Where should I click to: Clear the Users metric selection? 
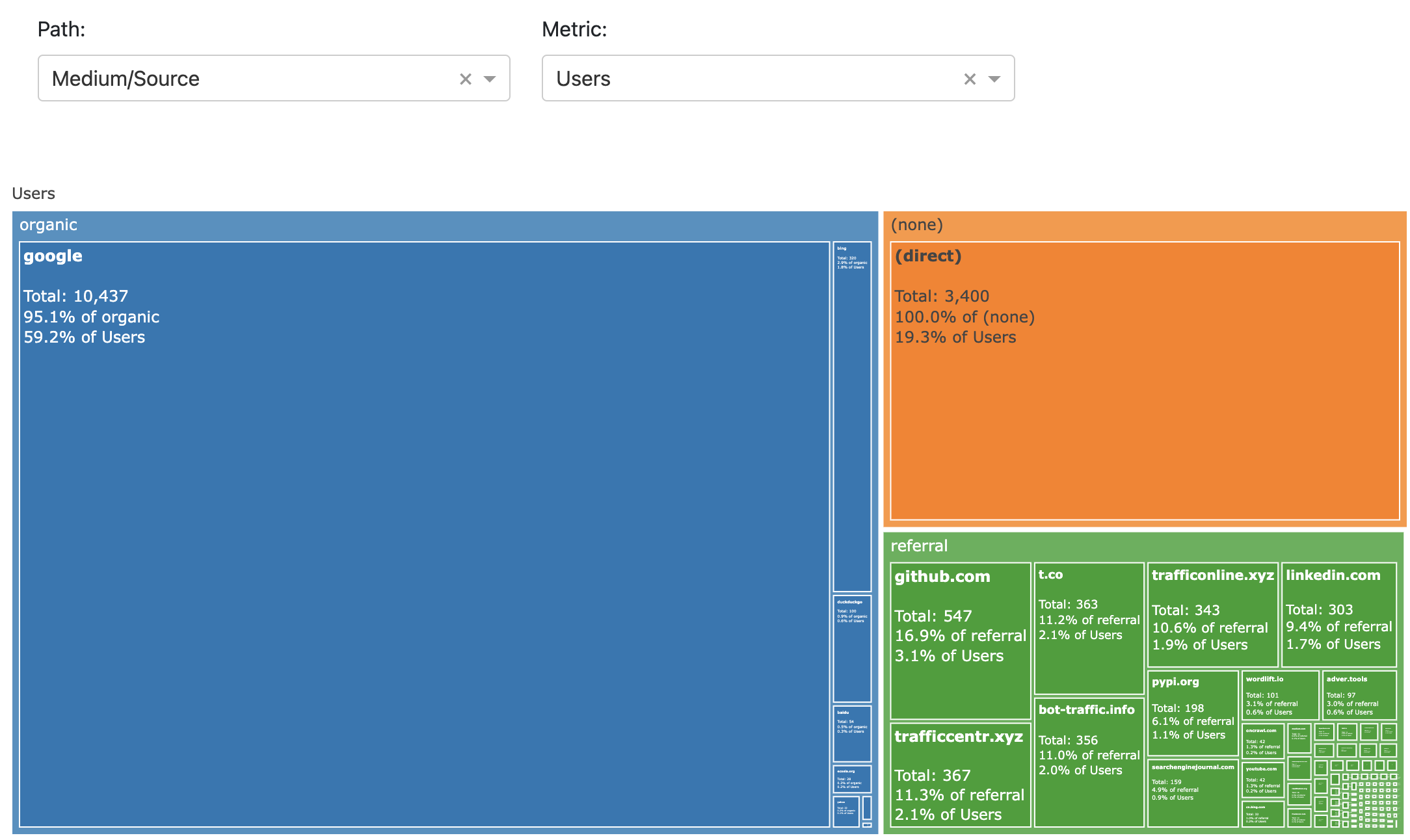pyautogui.click(x=969, y=79)
